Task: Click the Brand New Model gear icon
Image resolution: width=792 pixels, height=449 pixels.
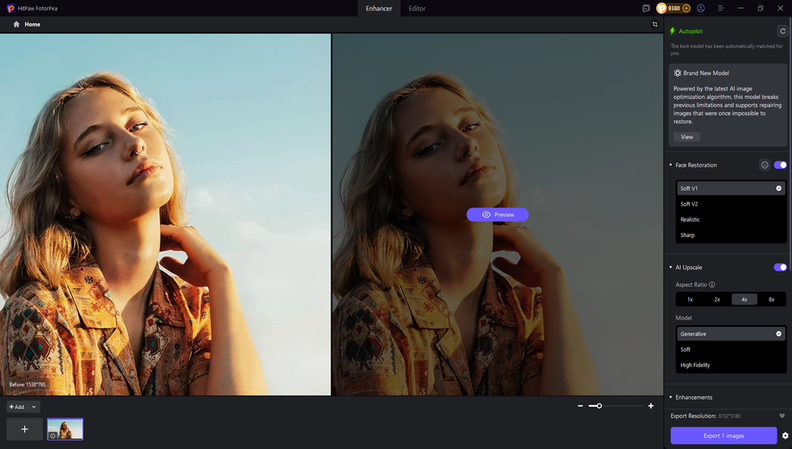Action: 677,73
